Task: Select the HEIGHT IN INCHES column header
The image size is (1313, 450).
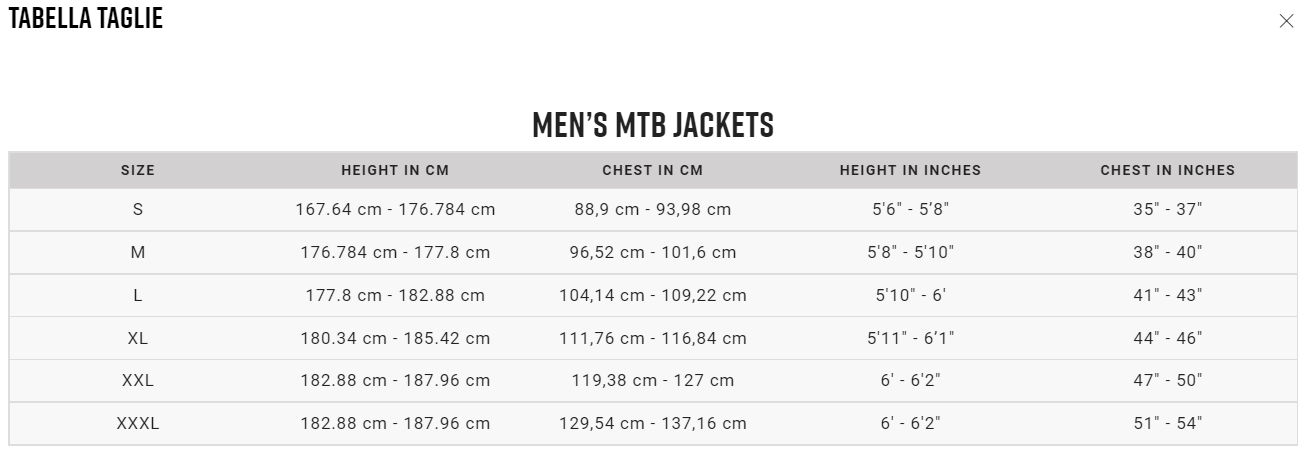Action: coord(911,170)
